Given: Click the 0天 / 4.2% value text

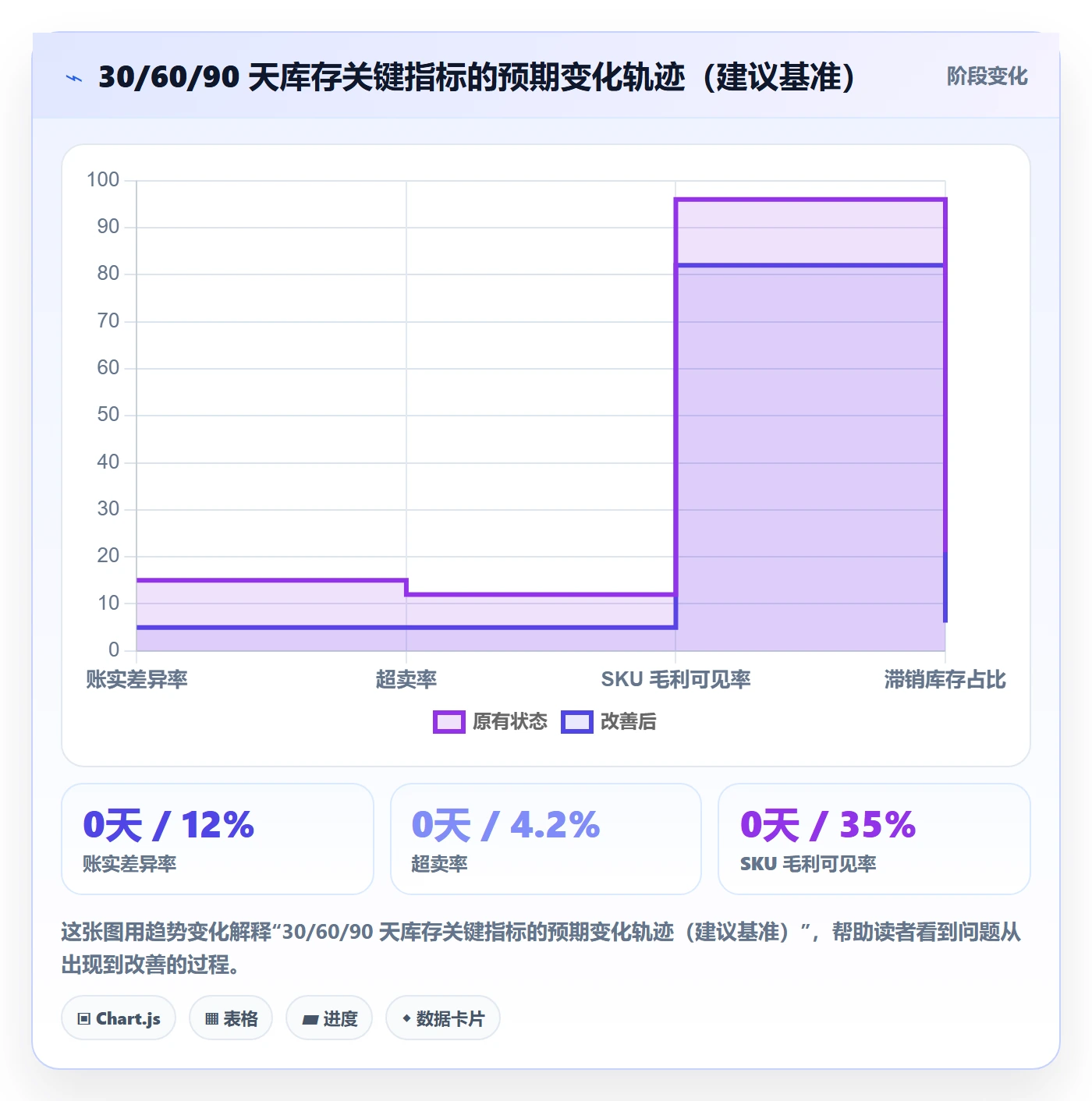Looking at the screenshot, I should click(505, 825).
